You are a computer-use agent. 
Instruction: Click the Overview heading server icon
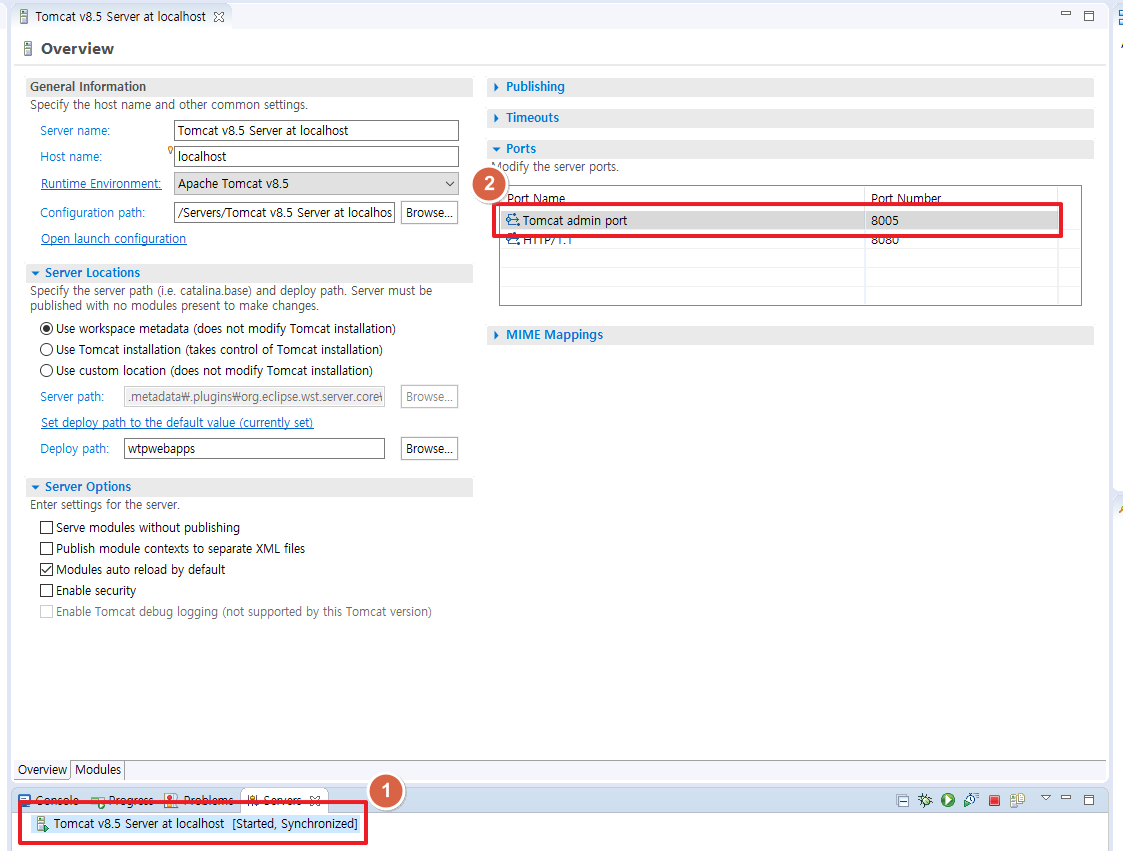click(28, 49)
